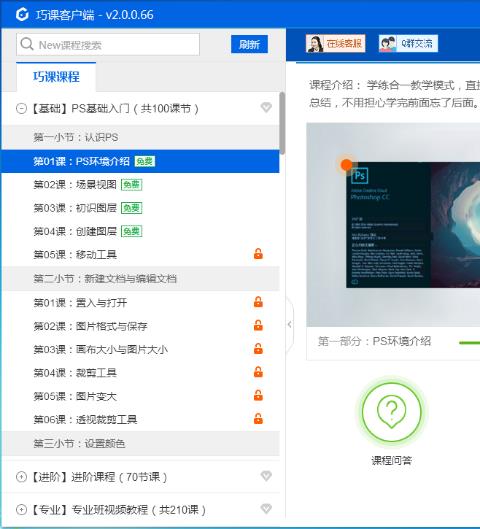The image size is (480, 529).
Task: Click the lock icon on 图片变大
Action: point(258,395)
